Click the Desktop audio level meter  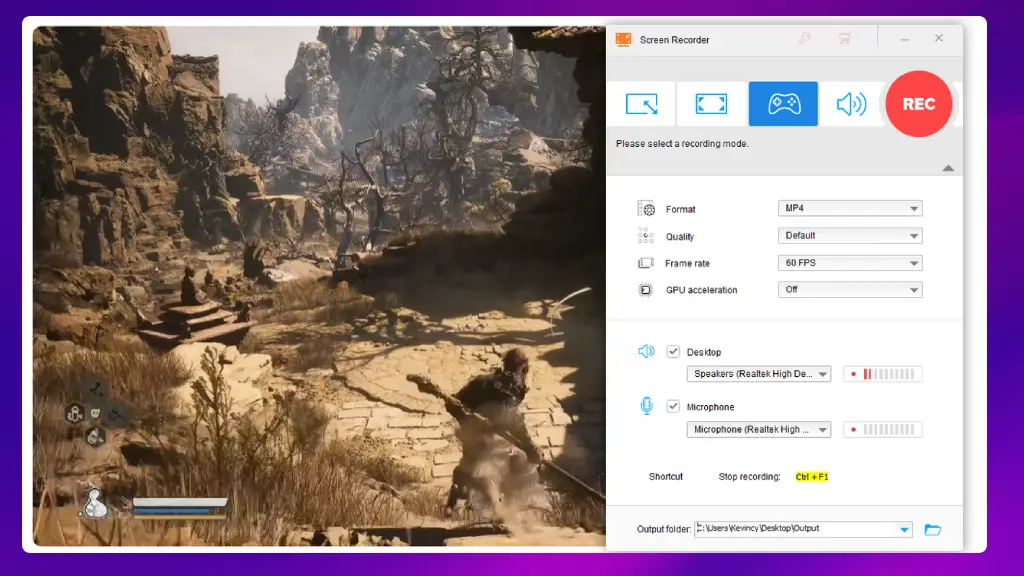pyautogui.click(x=882, y=374)
